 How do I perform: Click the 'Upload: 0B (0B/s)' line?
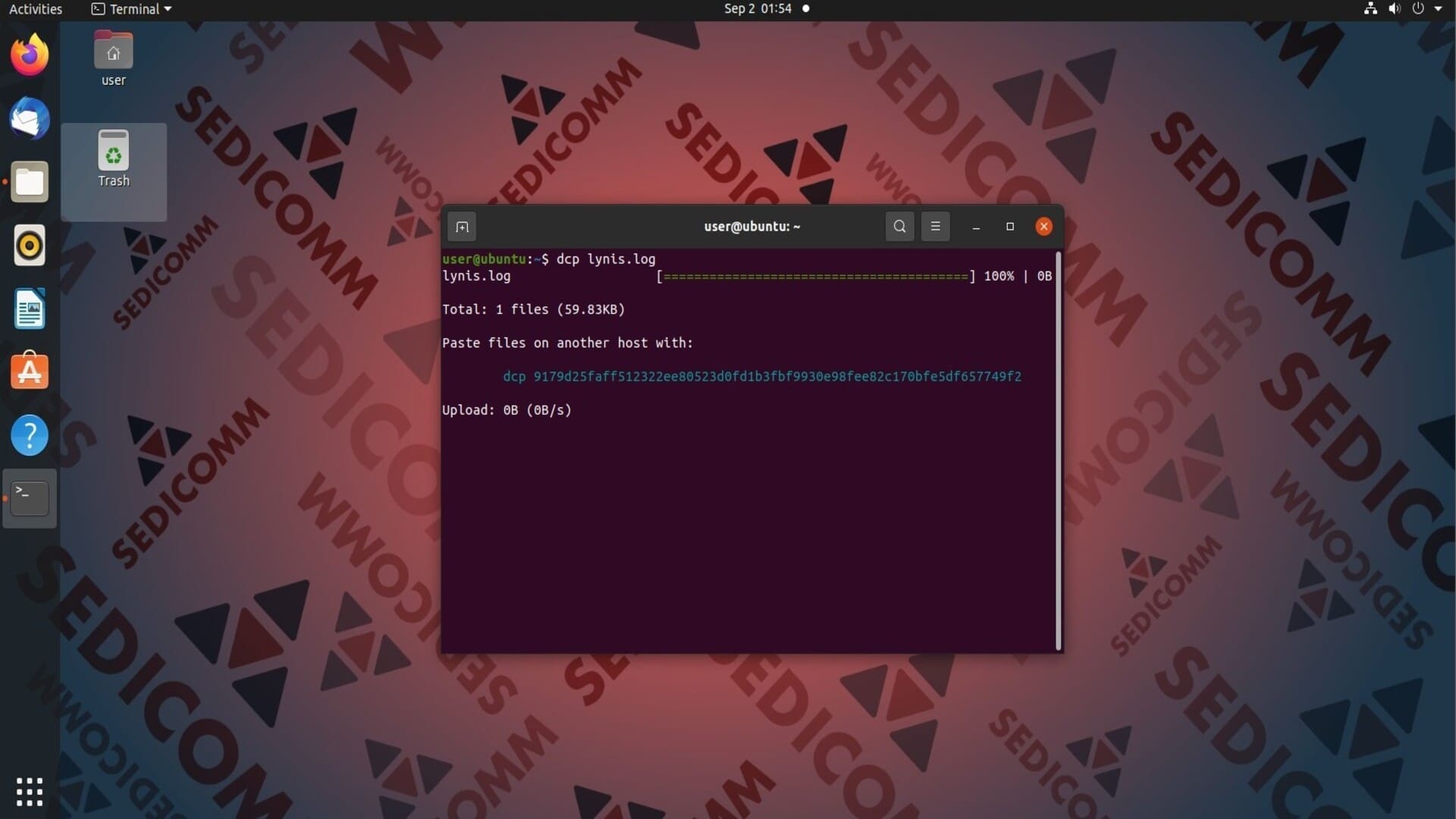507,410
